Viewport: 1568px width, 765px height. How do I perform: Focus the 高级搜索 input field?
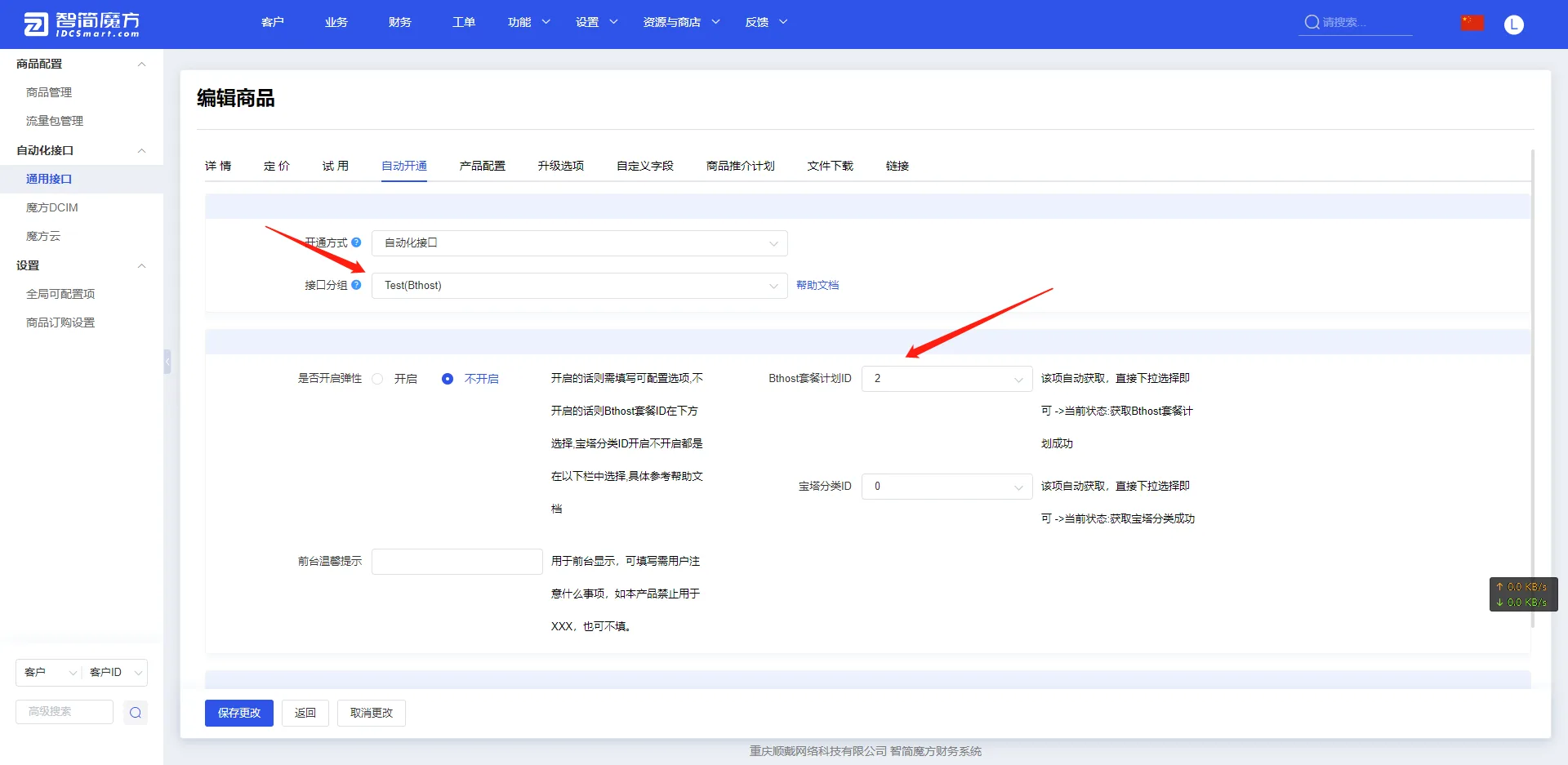click(x=65, y=712)
